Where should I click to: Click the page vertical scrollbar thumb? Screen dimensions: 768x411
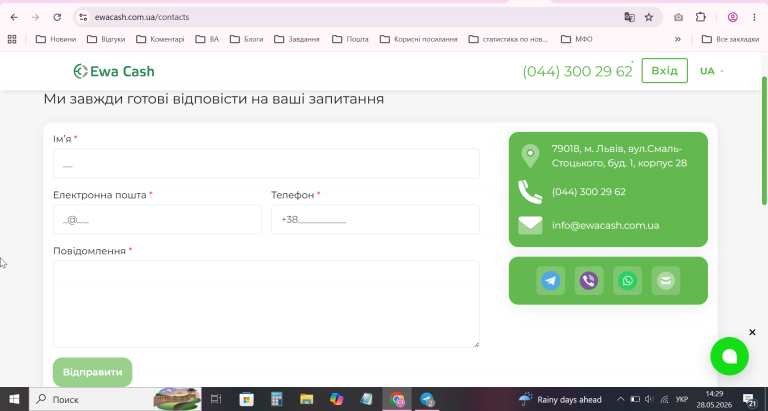(764, 141)
